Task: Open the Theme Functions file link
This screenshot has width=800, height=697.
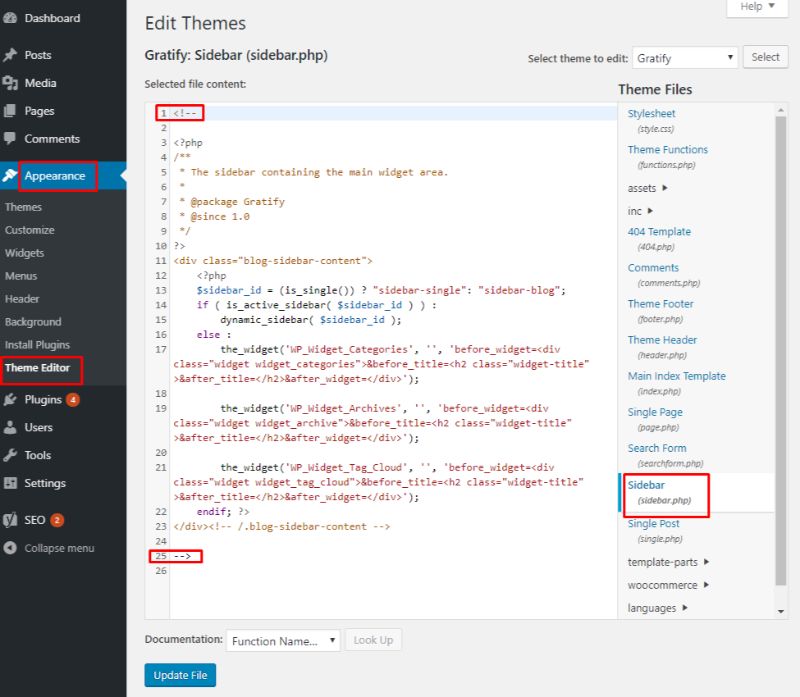Action: pyautogui.click(x=667, y=150)
